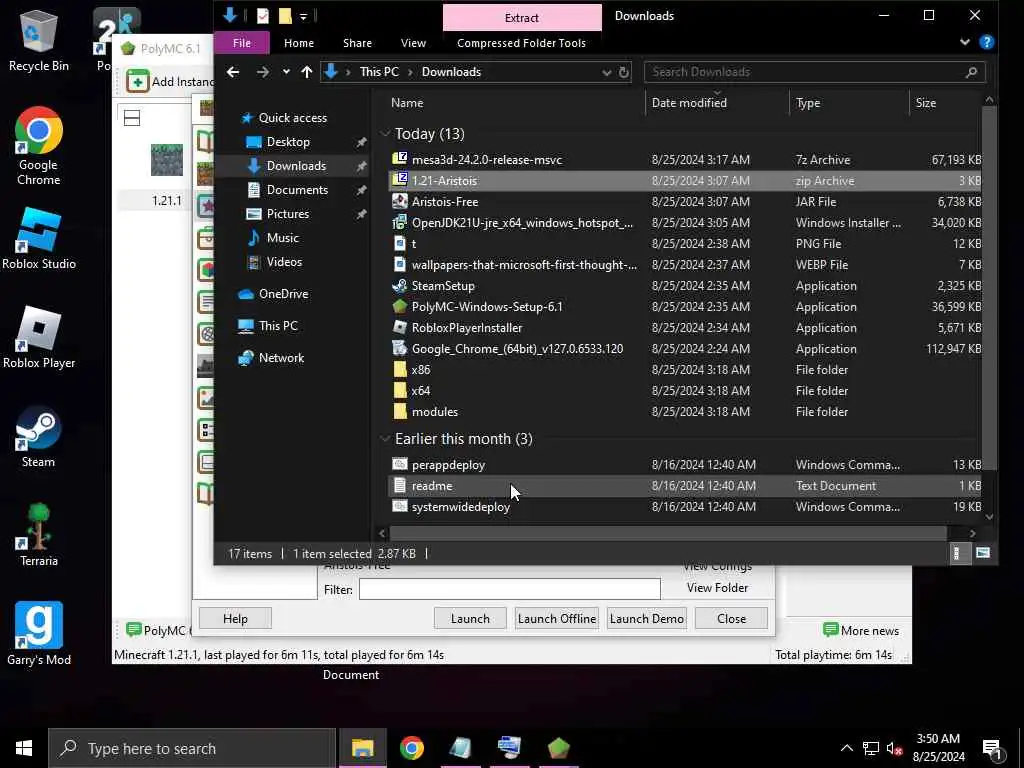Screen dimensions: 1024x768
Task: Open Compressed Folder Tools tab
Action: click(521, 43)
